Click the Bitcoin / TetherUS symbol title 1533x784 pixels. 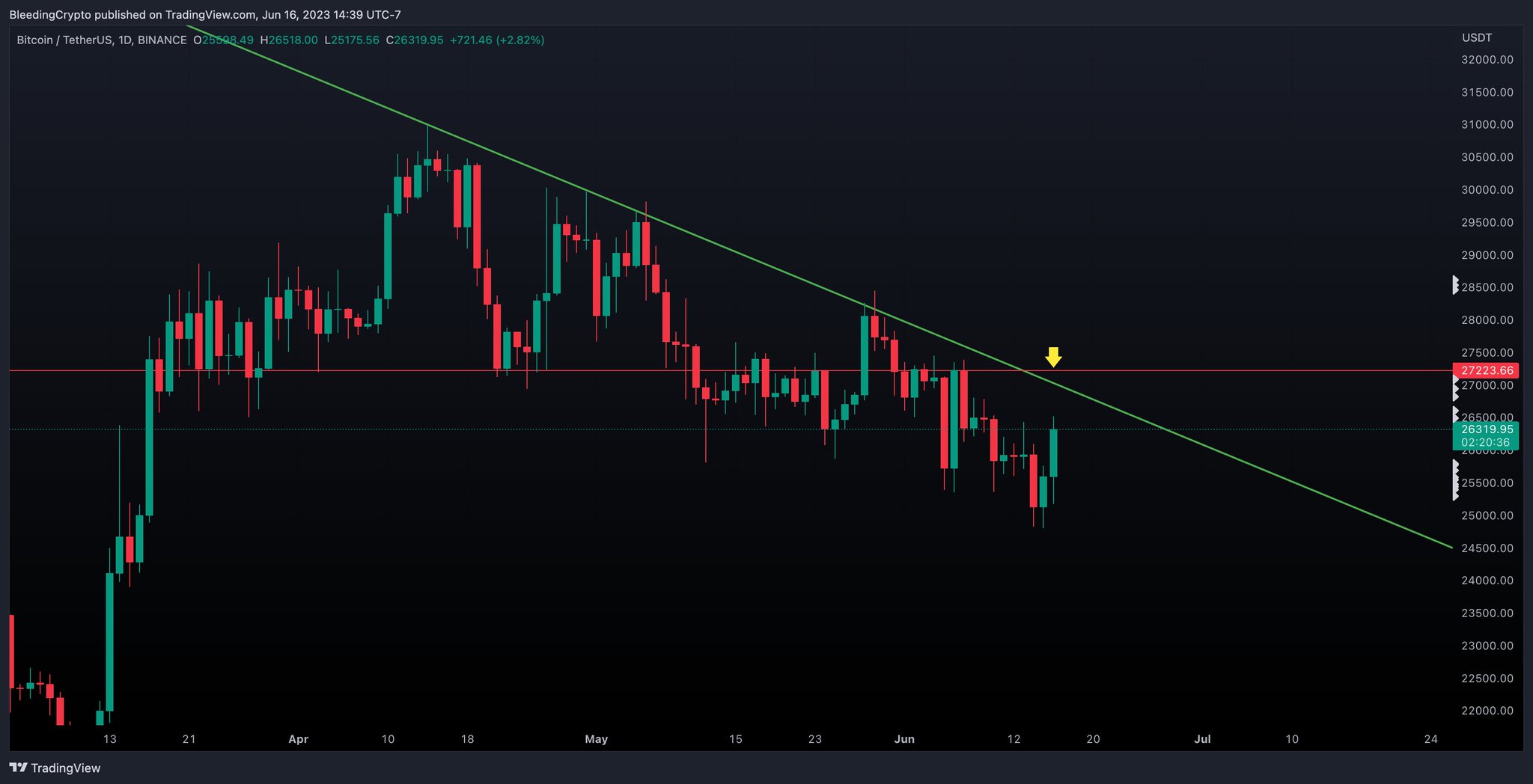[64, 40]
